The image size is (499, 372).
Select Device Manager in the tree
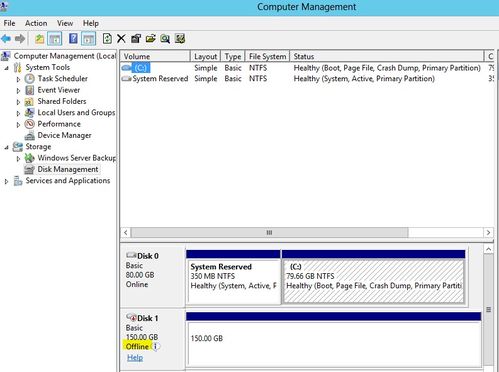pyautogui.click(x=64, y=135)
